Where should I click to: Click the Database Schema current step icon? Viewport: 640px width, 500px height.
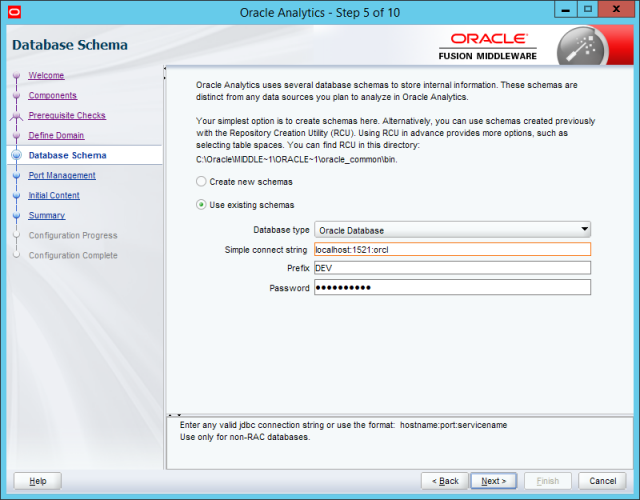click(x=16, y=155)
